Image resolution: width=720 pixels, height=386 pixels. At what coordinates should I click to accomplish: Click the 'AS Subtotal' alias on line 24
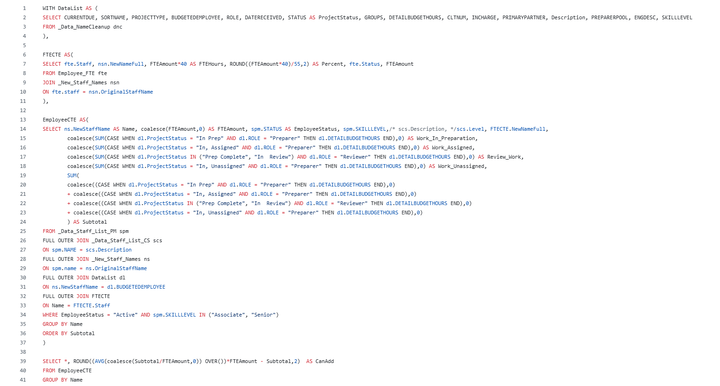(x=90, y=222)
